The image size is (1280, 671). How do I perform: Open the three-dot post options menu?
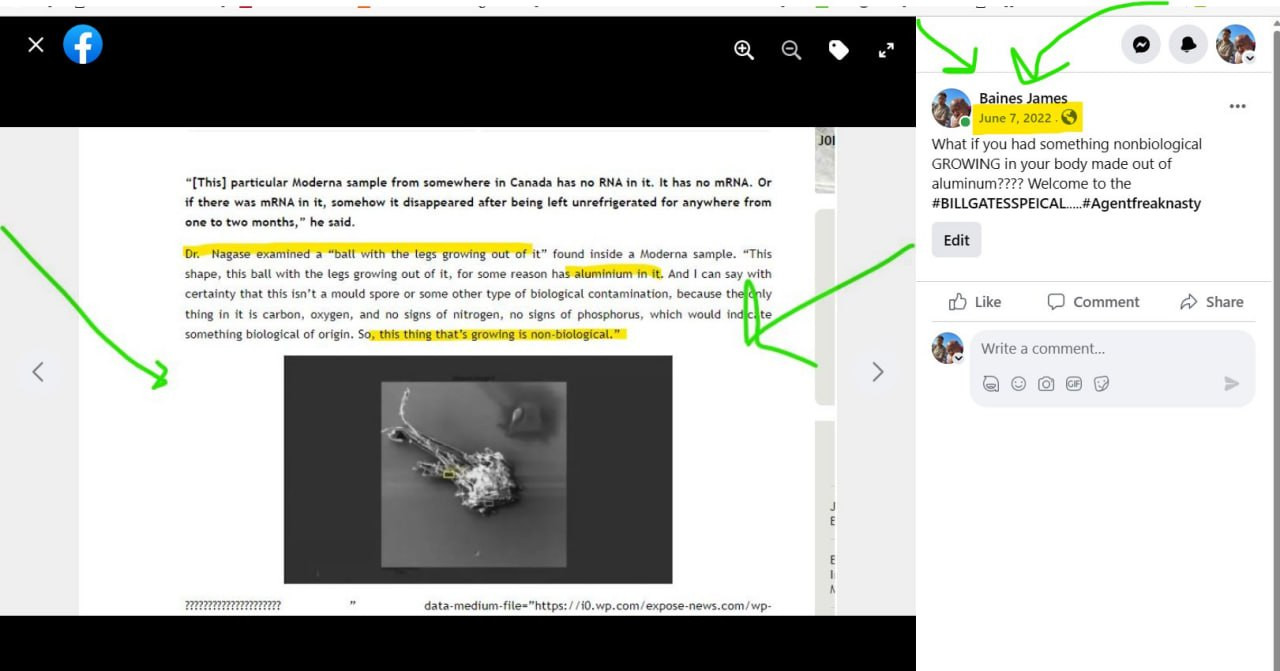click(1237, 106)
